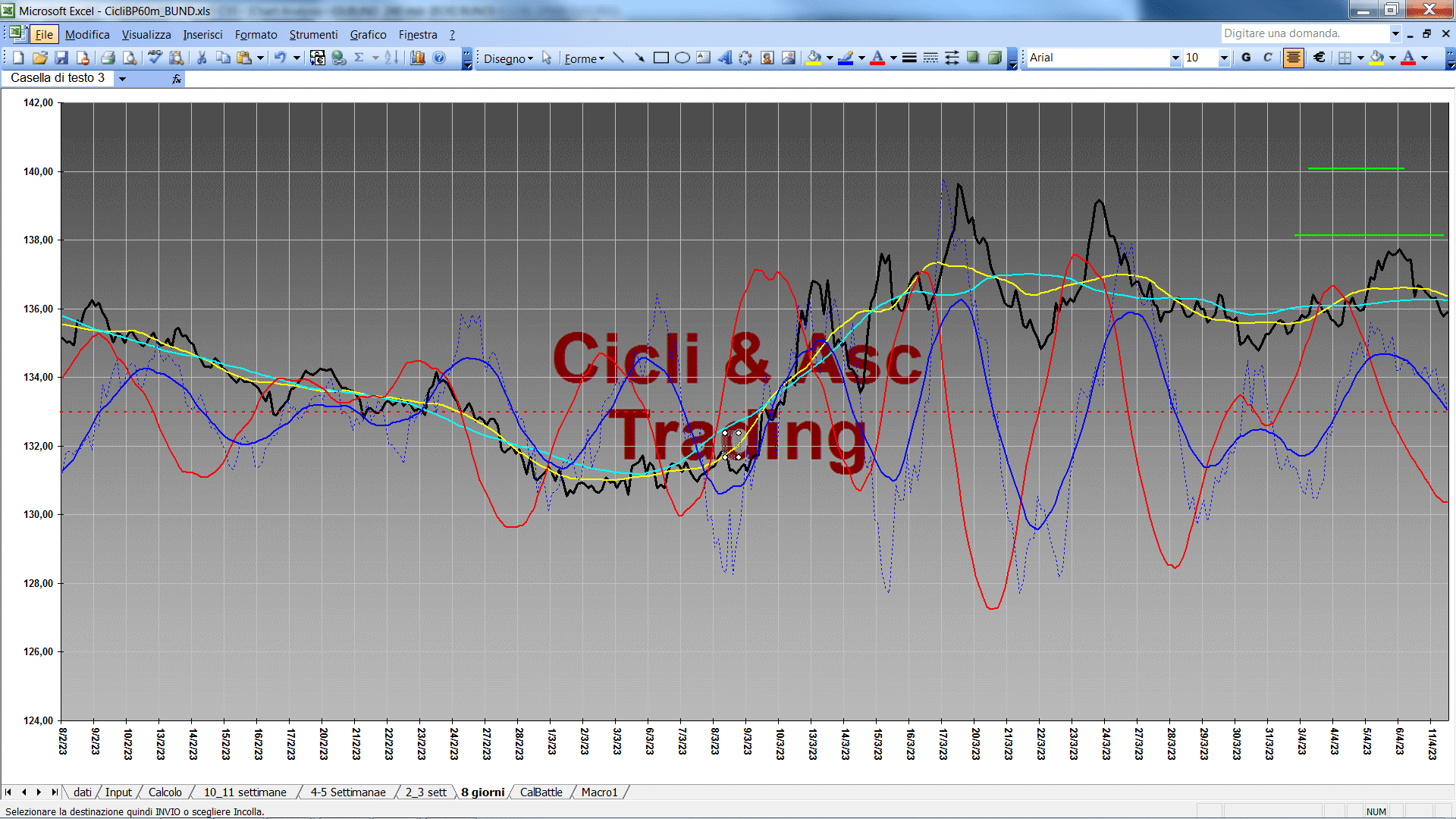Open the Disegno drawing menu
This screenshot has height=819, width=1456.
508,58
